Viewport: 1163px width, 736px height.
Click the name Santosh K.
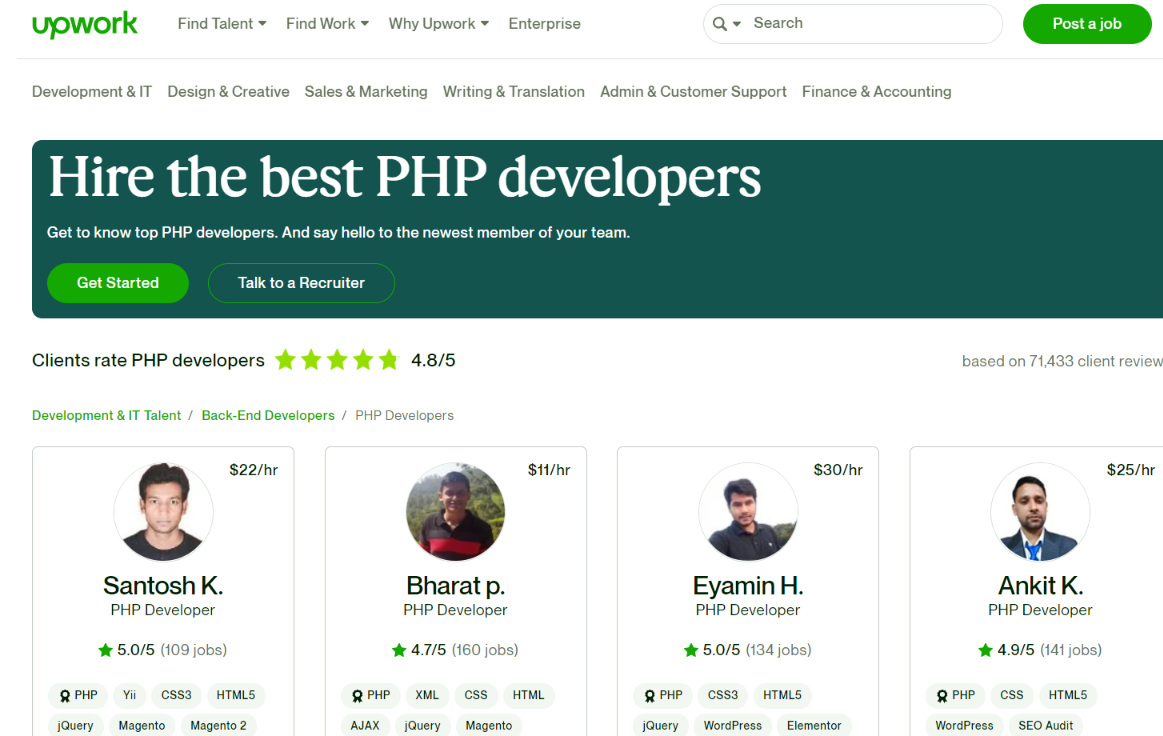point(163,585)
